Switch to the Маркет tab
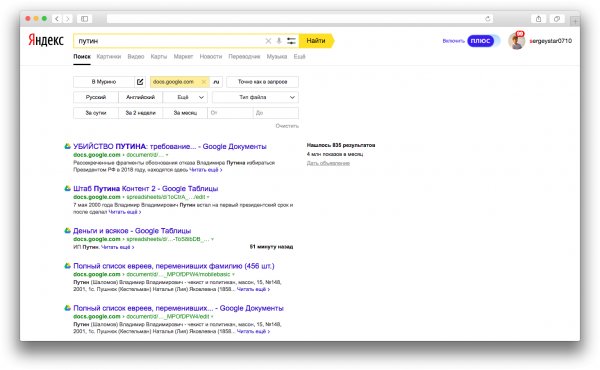Viewport: 600px width, 370px height. point(183,57)
